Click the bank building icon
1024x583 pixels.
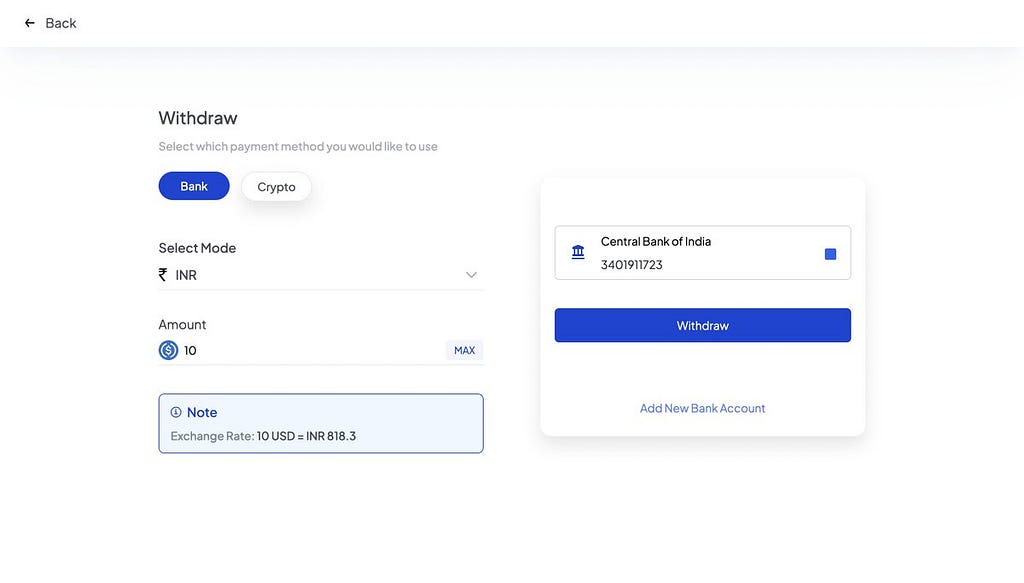578,252
